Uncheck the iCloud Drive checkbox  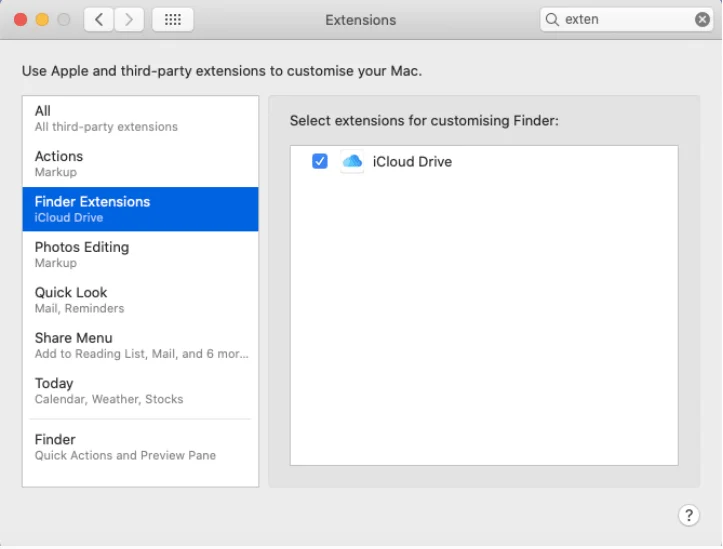(x=320, y=161)
